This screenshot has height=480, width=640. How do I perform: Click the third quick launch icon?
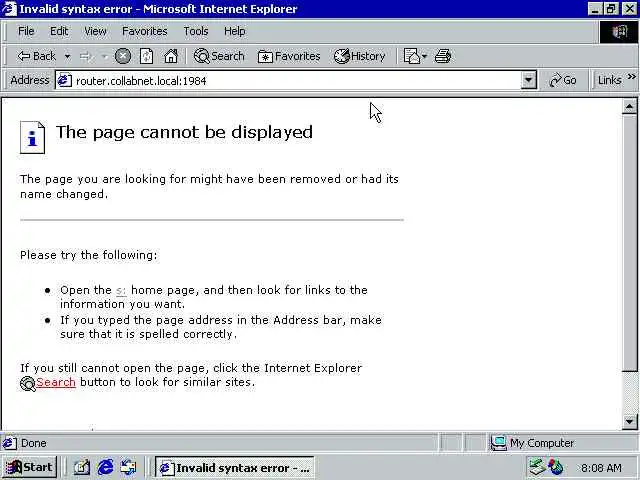129,467
